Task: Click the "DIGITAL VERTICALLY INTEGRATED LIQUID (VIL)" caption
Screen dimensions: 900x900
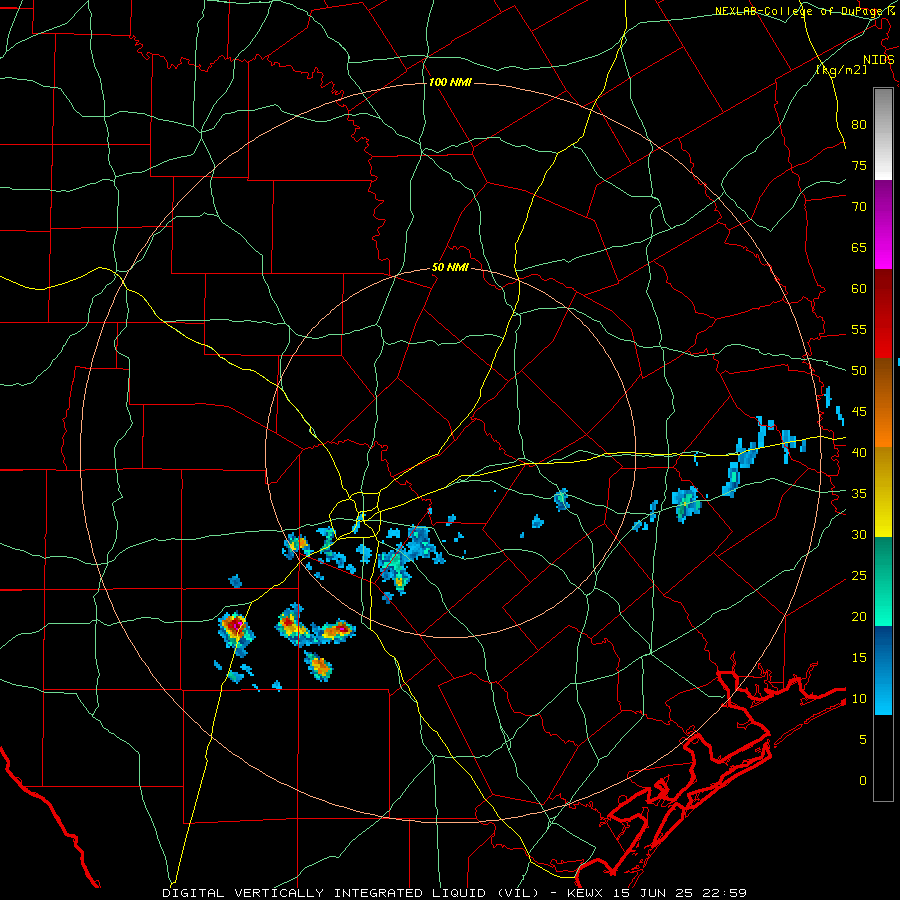Action: pyautogui.click(x=350, y=893)
